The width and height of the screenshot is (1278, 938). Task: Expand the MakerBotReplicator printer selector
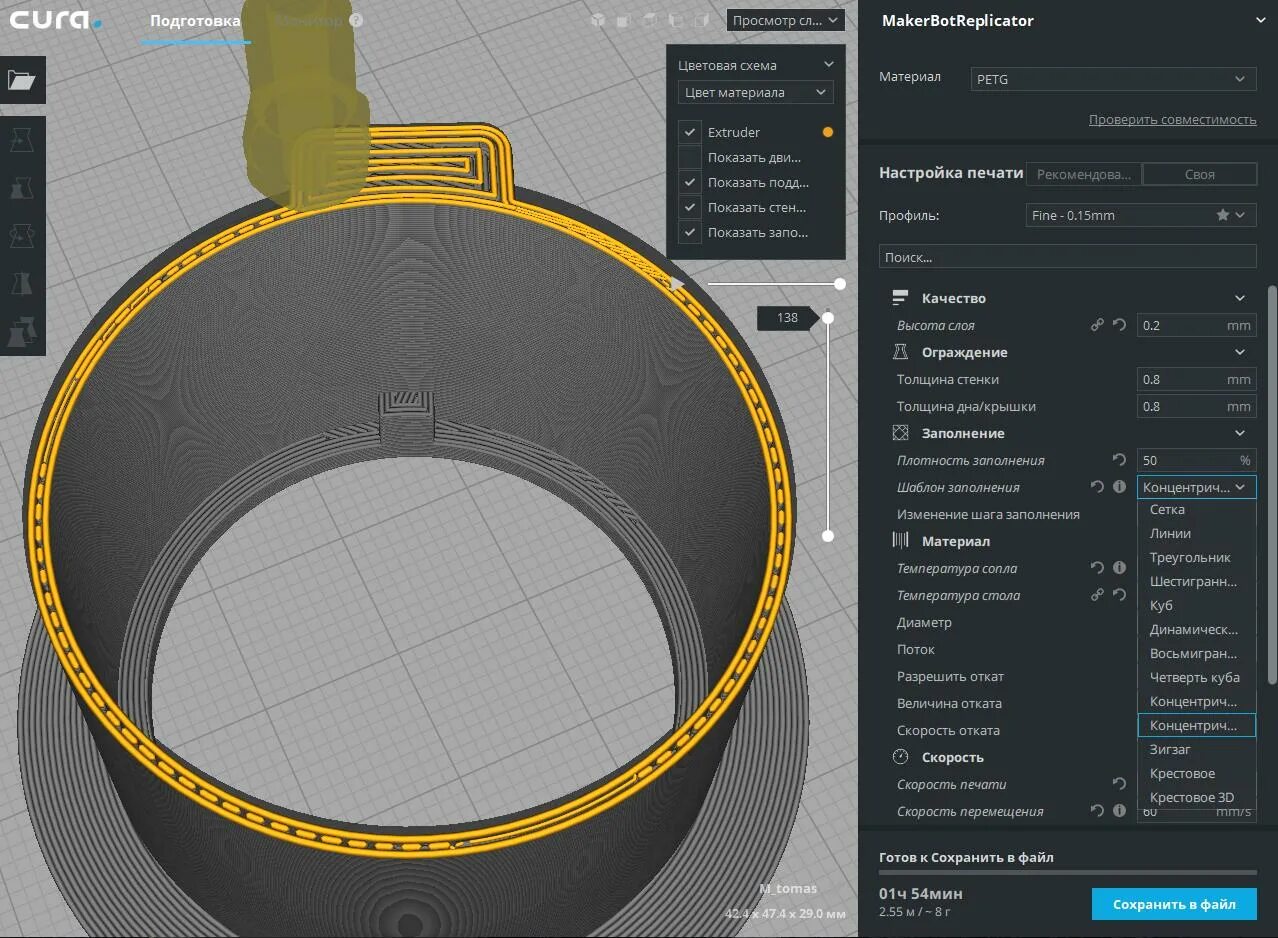(1258, 20)
